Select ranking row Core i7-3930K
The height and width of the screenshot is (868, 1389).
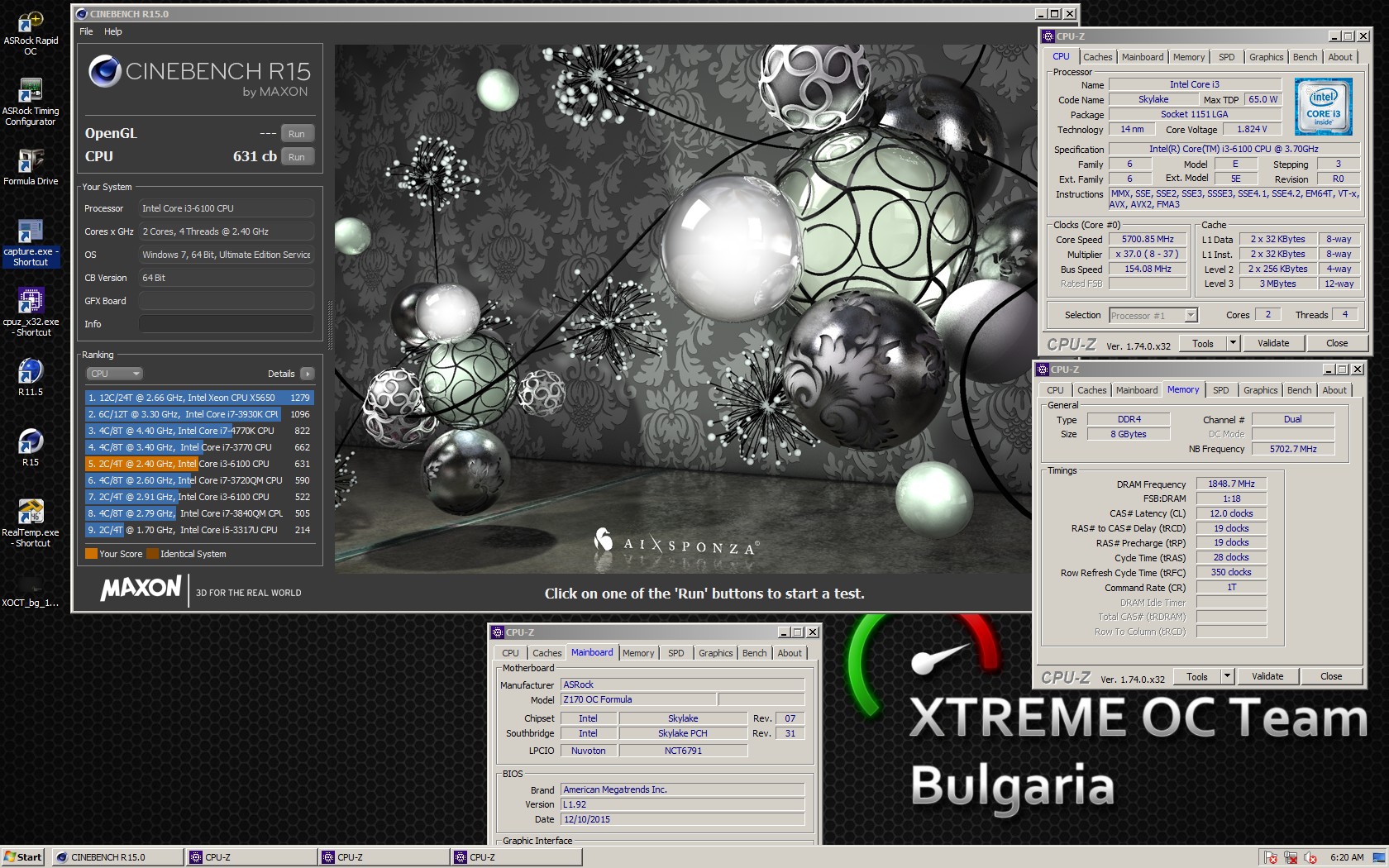pos(199,414)
